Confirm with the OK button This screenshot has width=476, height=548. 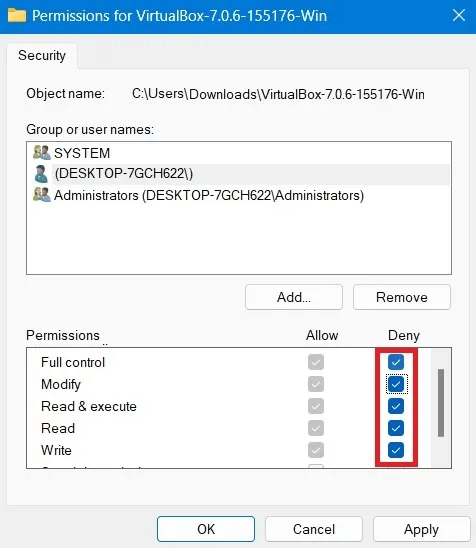tap(206, 529)
